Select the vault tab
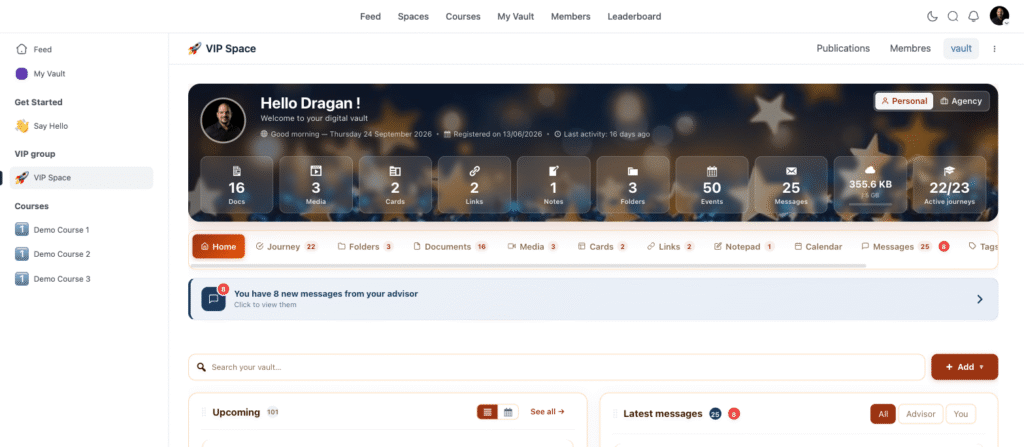This screenshot has height=447, width=1024. coord(961,48)
